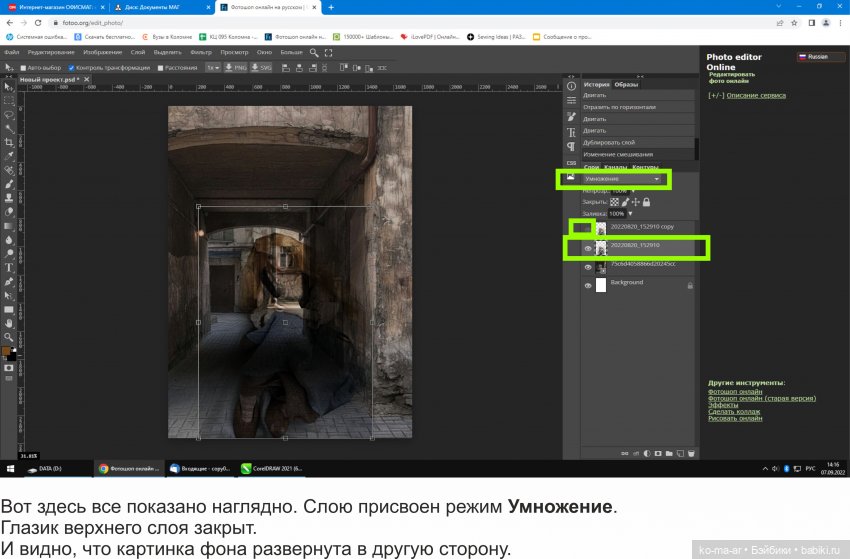The height and width of the screenshot is (559, 850).
Task: Open Properties sliders panel icon
Action: 571,101
